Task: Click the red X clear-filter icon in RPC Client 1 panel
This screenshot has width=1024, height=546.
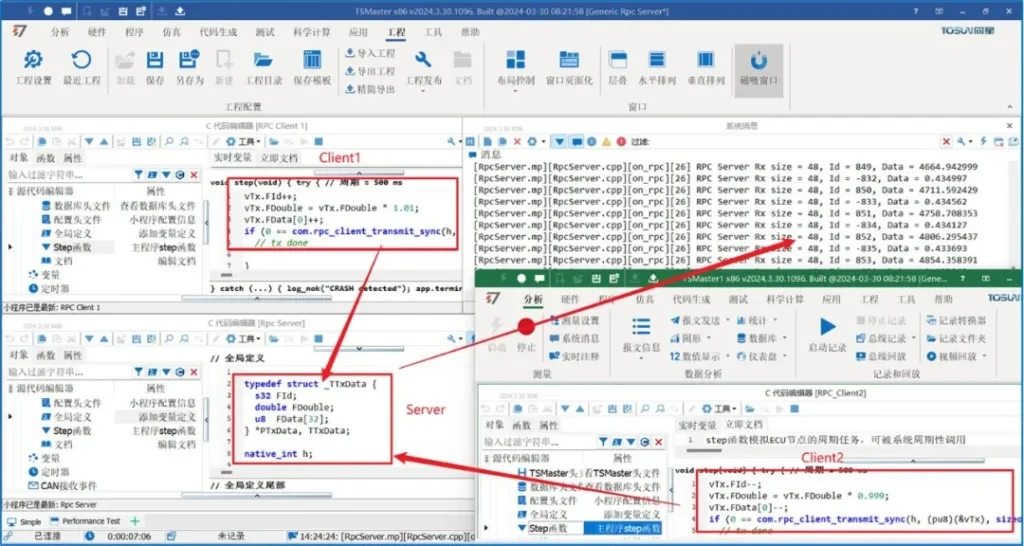Action: (x=193, y=174)
